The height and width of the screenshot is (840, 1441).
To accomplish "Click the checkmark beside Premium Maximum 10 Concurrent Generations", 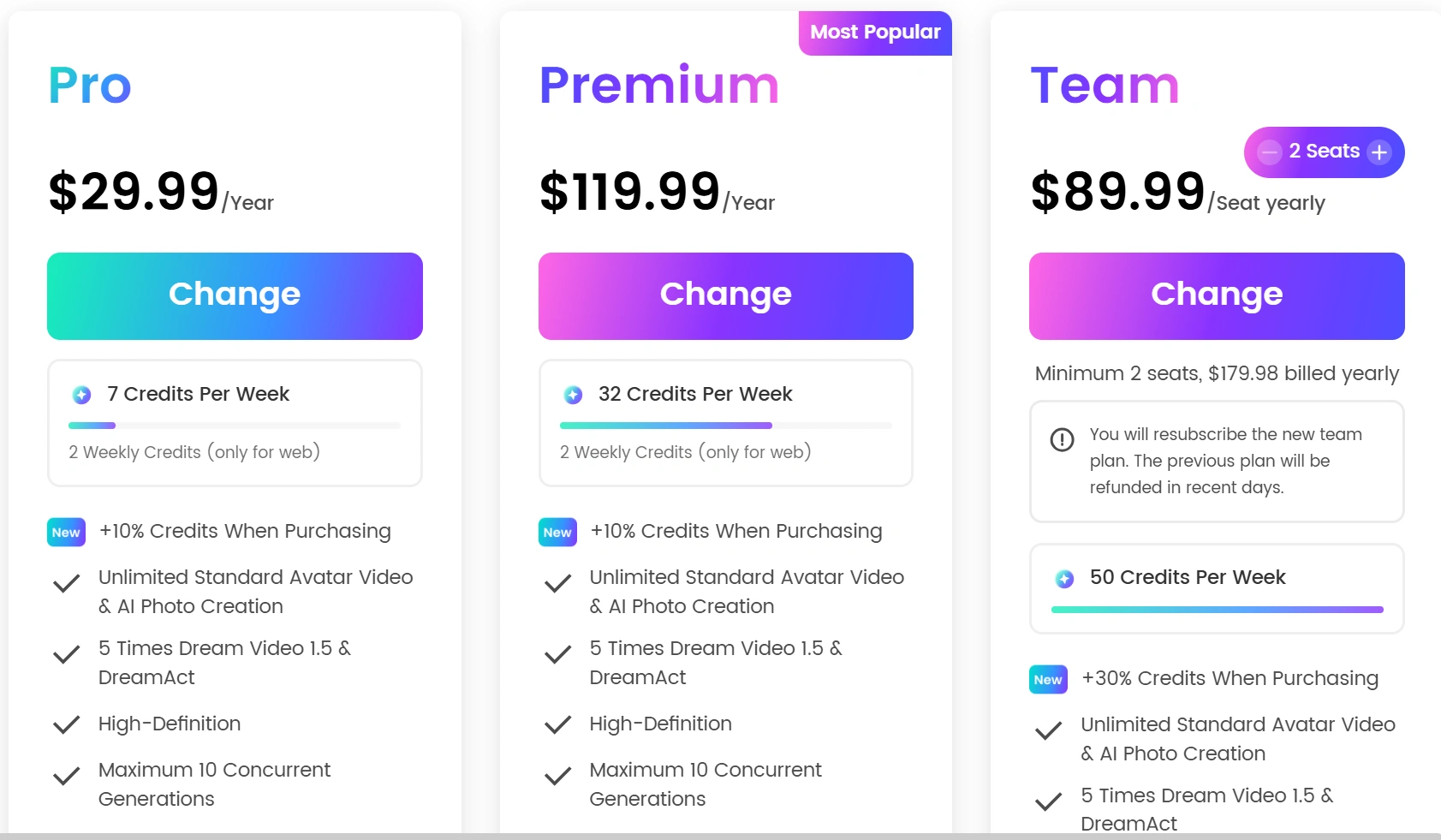I will 558,777.
